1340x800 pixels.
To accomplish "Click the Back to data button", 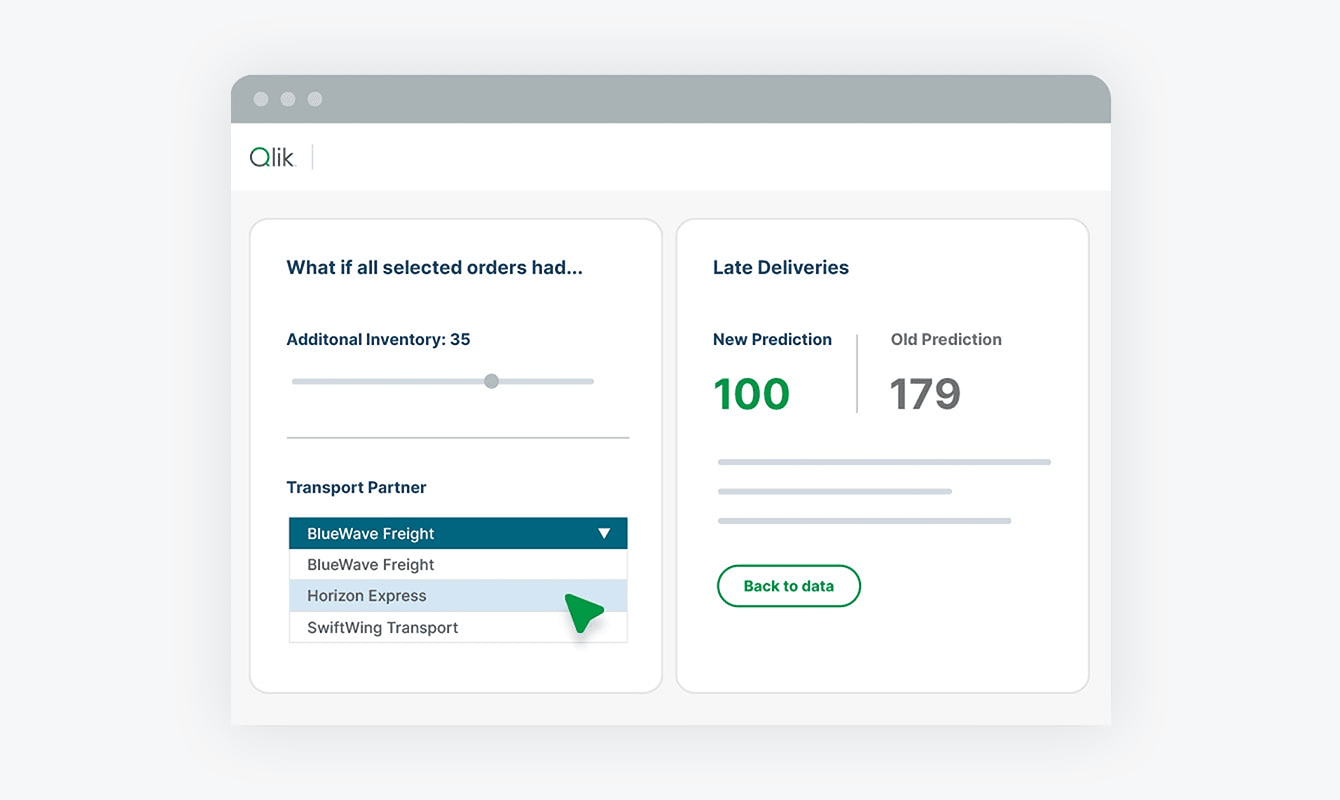I will 788,587.
